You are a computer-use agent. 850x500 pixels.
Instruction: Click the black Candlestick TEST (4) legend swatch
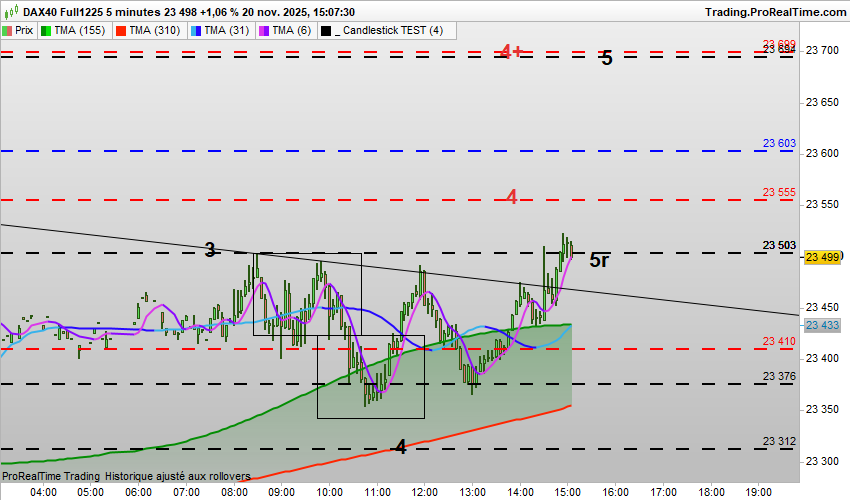(x=326, y=31)
